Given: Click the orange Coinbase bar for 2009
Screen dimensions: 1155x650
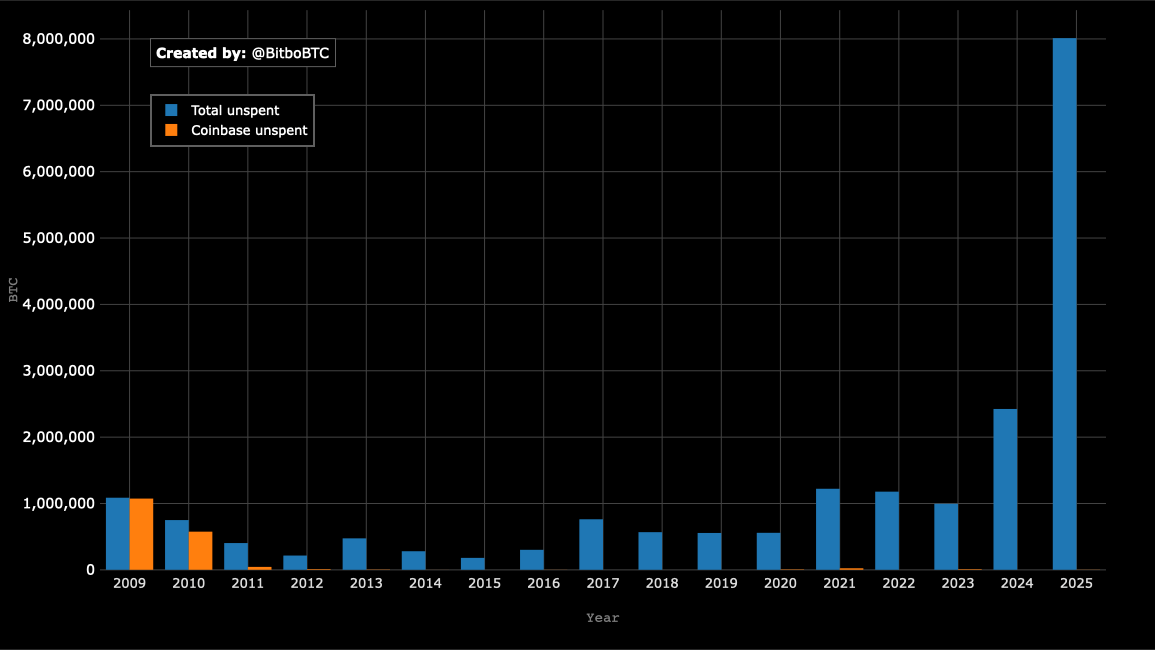Looking at the screenshot, I should [x=140, y=535].
